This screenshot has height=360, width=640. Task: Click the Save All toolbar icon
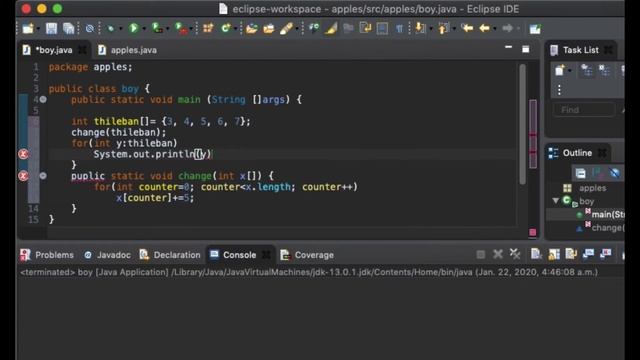[68, 28]
